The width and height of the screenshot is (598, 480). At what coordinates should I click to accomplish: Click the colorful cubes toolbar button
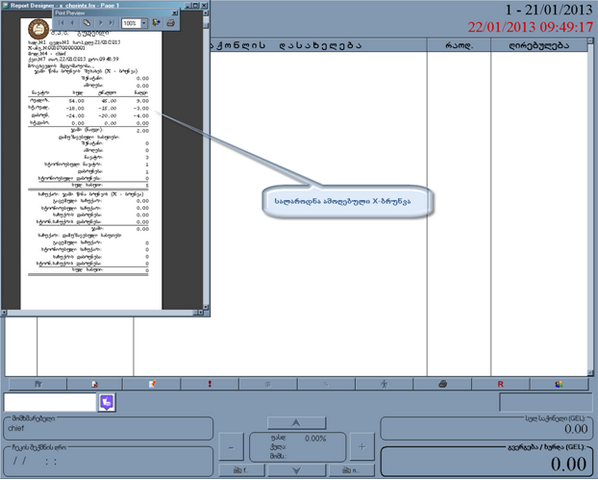pos(559,384)
